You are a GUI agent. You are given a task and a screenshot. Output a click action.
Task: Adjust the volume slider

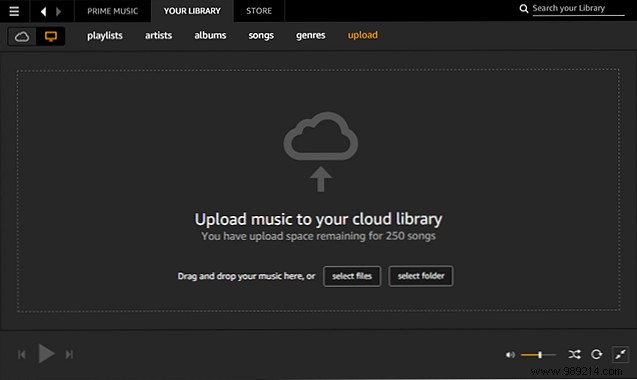click(538, 355)
